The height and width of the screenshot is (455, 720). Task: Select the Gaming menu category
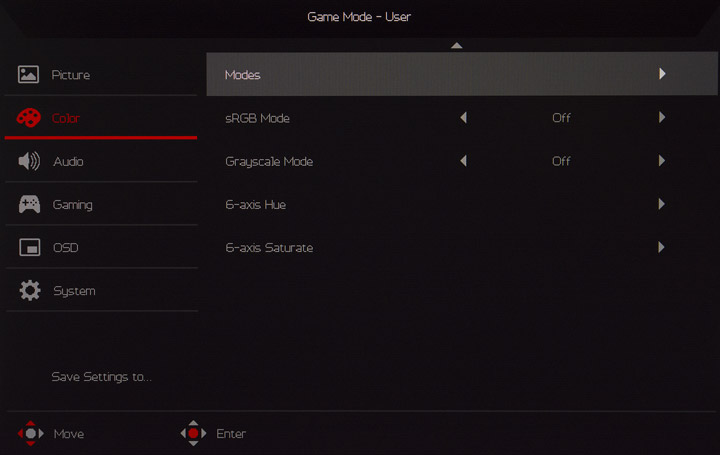pos(72,204)
